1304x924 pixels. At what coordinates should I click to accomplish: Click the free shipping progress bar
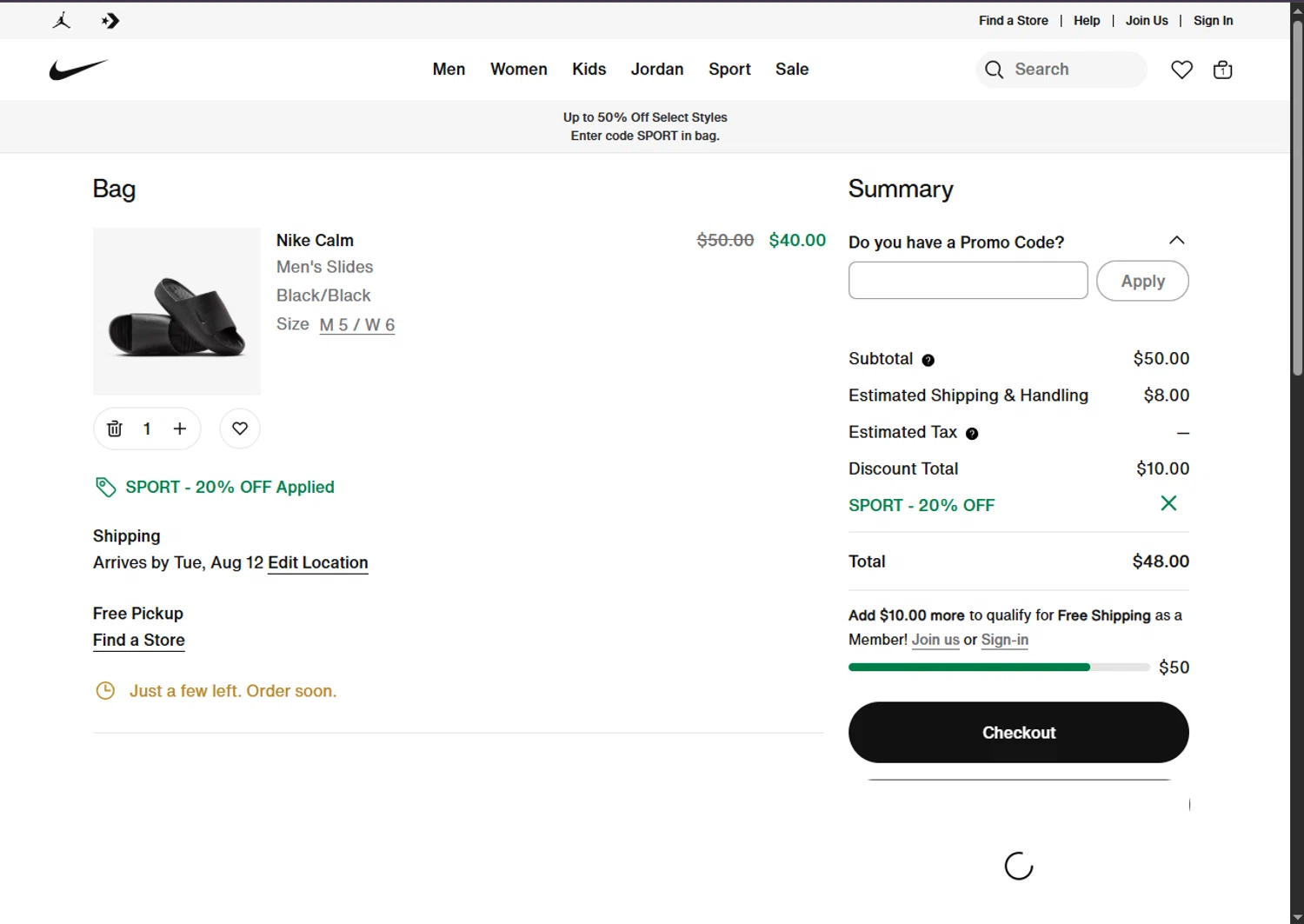point(998,668)
